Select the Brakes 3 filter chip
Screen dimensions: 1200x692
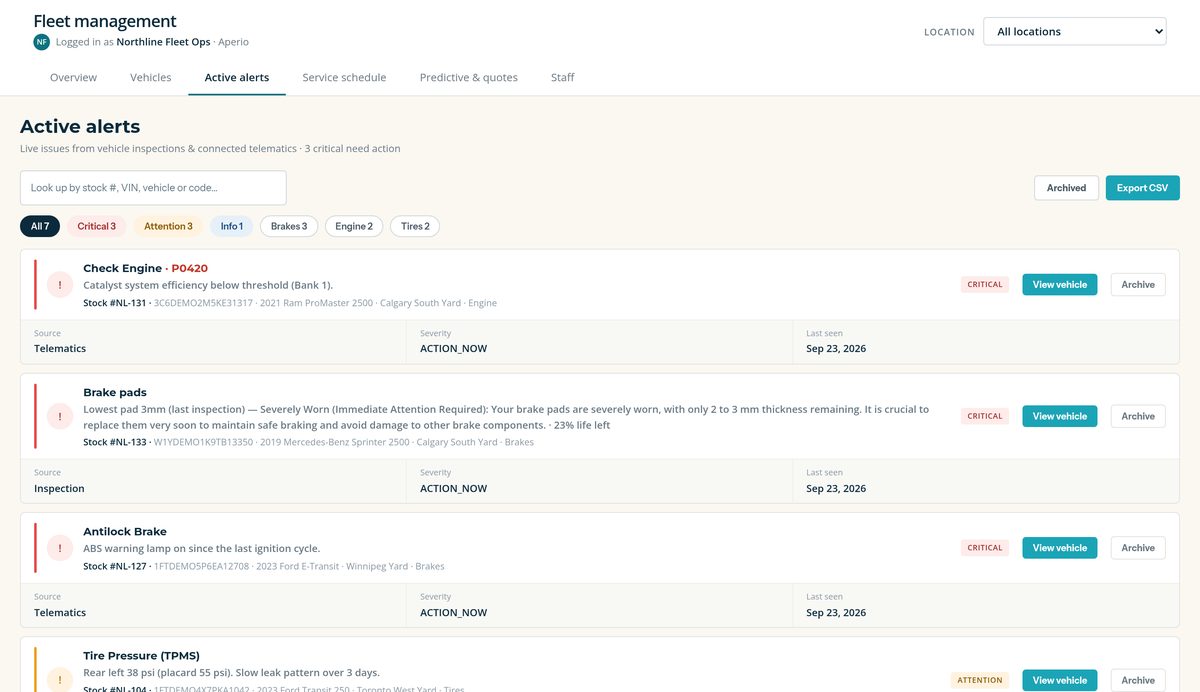click(289, 226)
